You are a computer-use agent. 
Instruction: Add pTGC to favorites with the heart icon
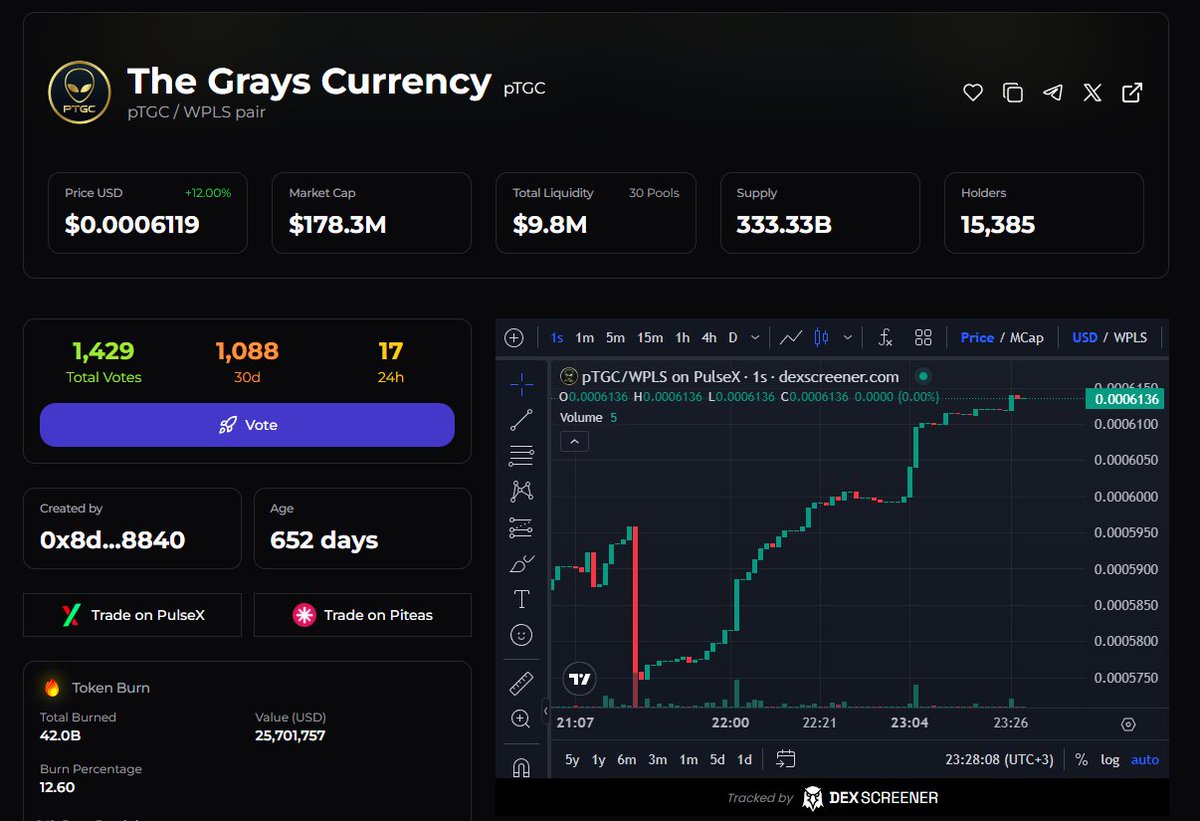(x=973, y=93)
